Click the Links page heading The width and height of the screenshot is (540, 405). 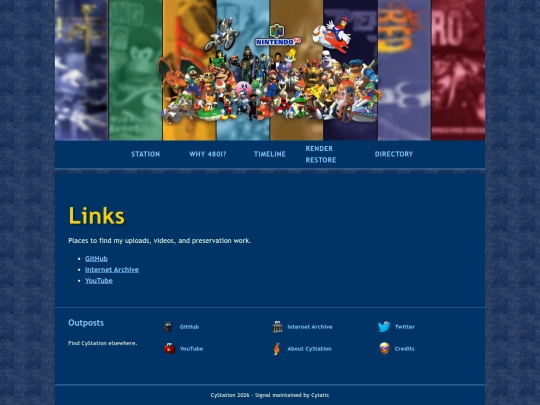coord(97,216)
